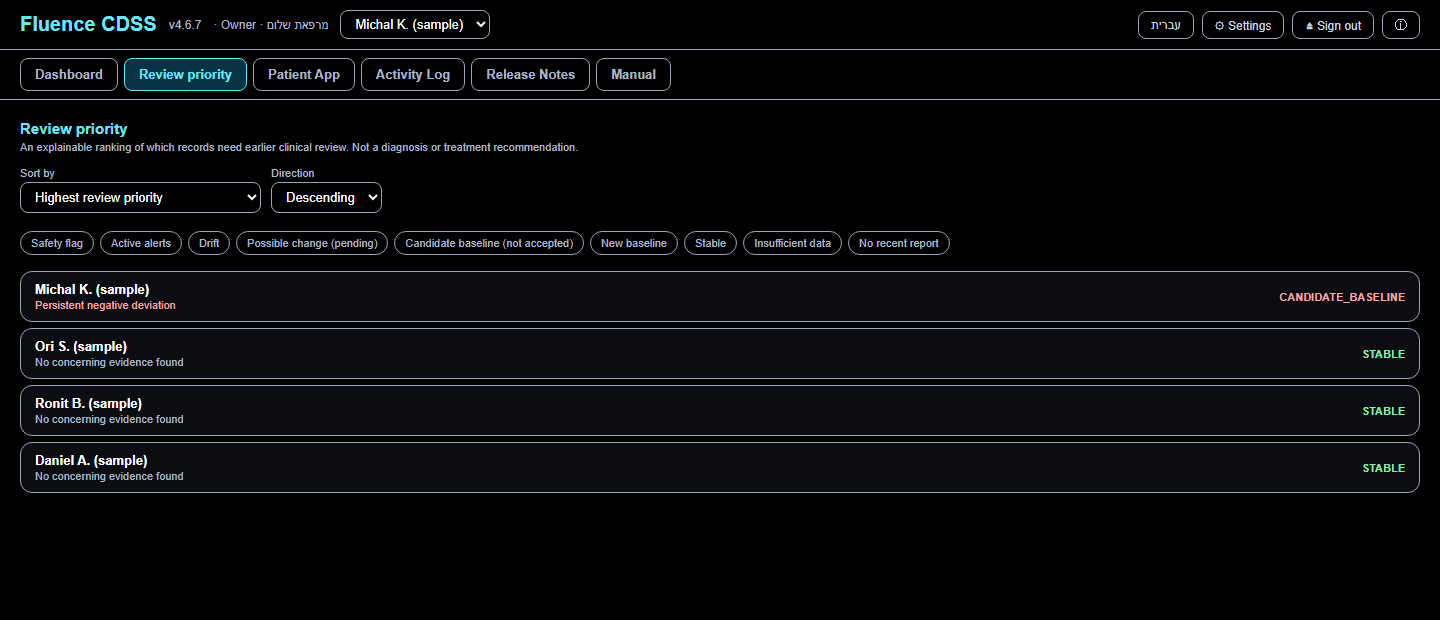Screen dimensions: 1440x620
Task: Open the Ori S. (sample) record row
Action: [x=720, y=354]
